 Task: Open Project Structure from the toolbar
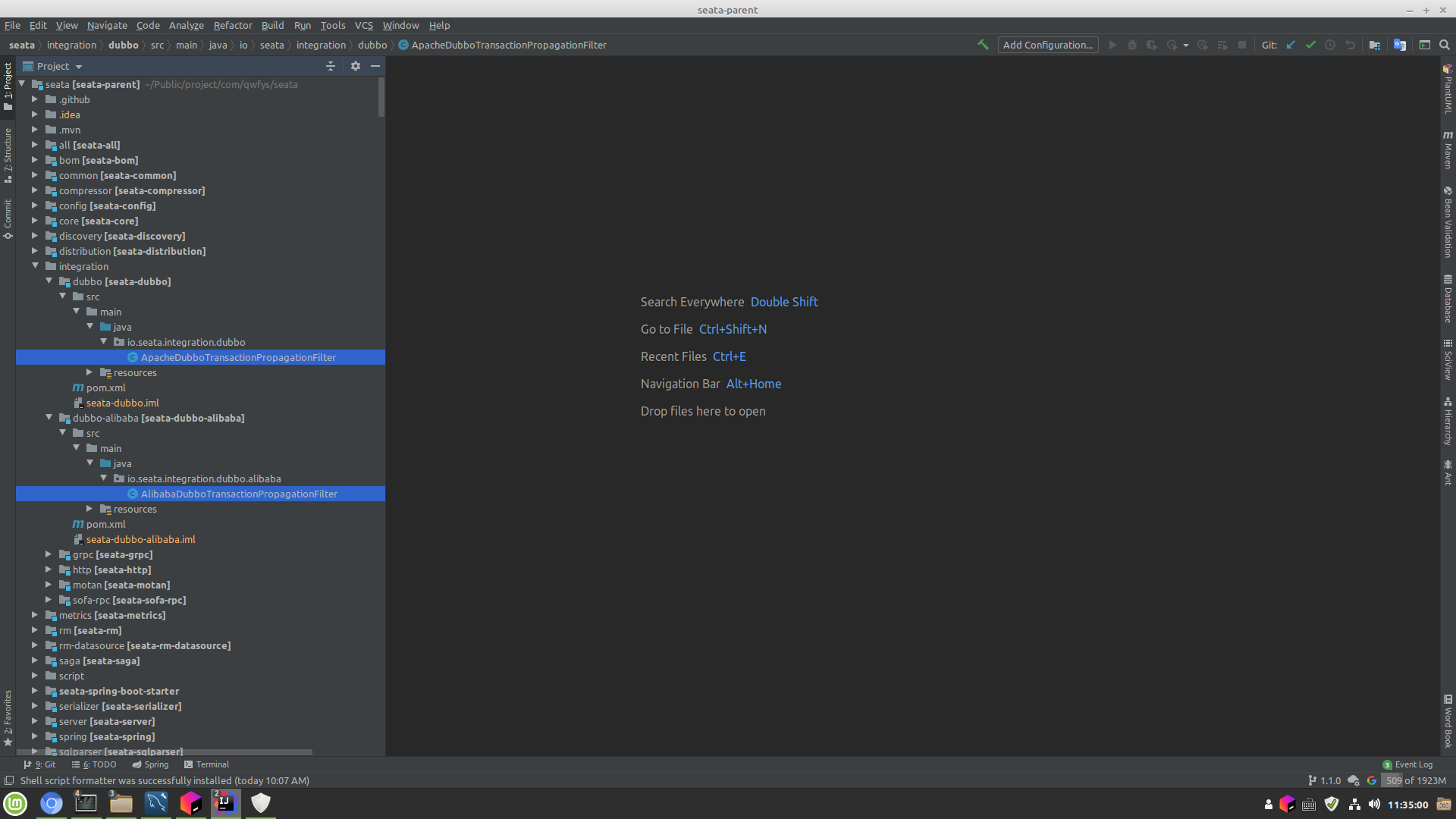click(1374, 45)
